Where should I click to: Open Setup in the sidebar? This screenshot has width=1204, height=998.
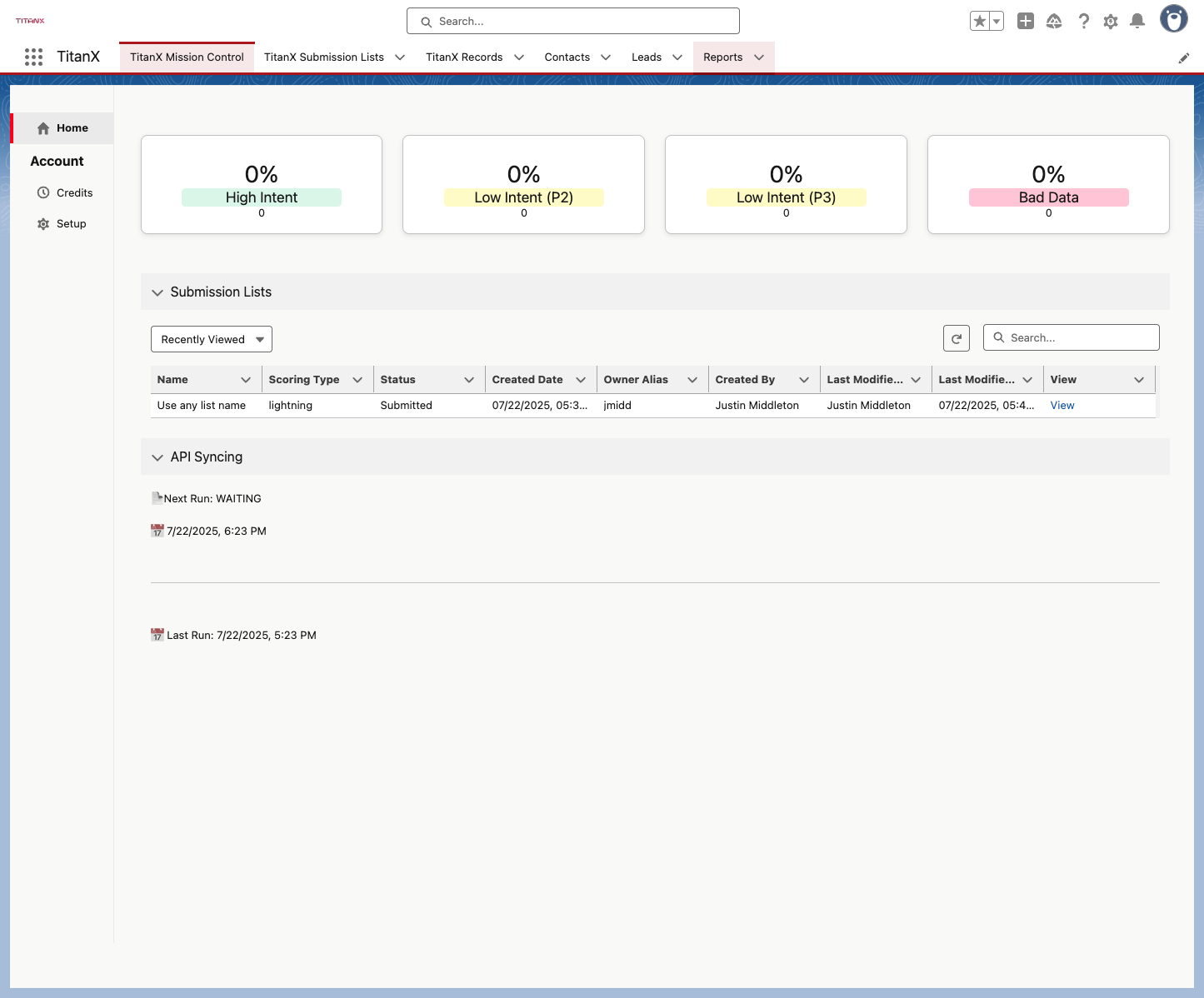(62, 224)
